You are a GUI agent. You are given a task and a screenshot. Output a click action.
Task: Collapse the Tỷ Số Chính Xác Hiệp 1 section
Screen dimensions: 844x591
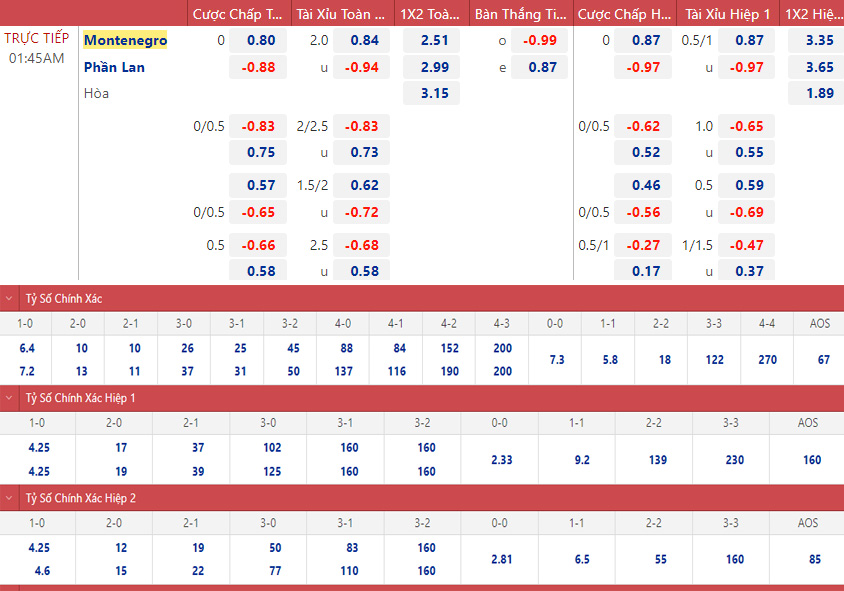point(10,398)
